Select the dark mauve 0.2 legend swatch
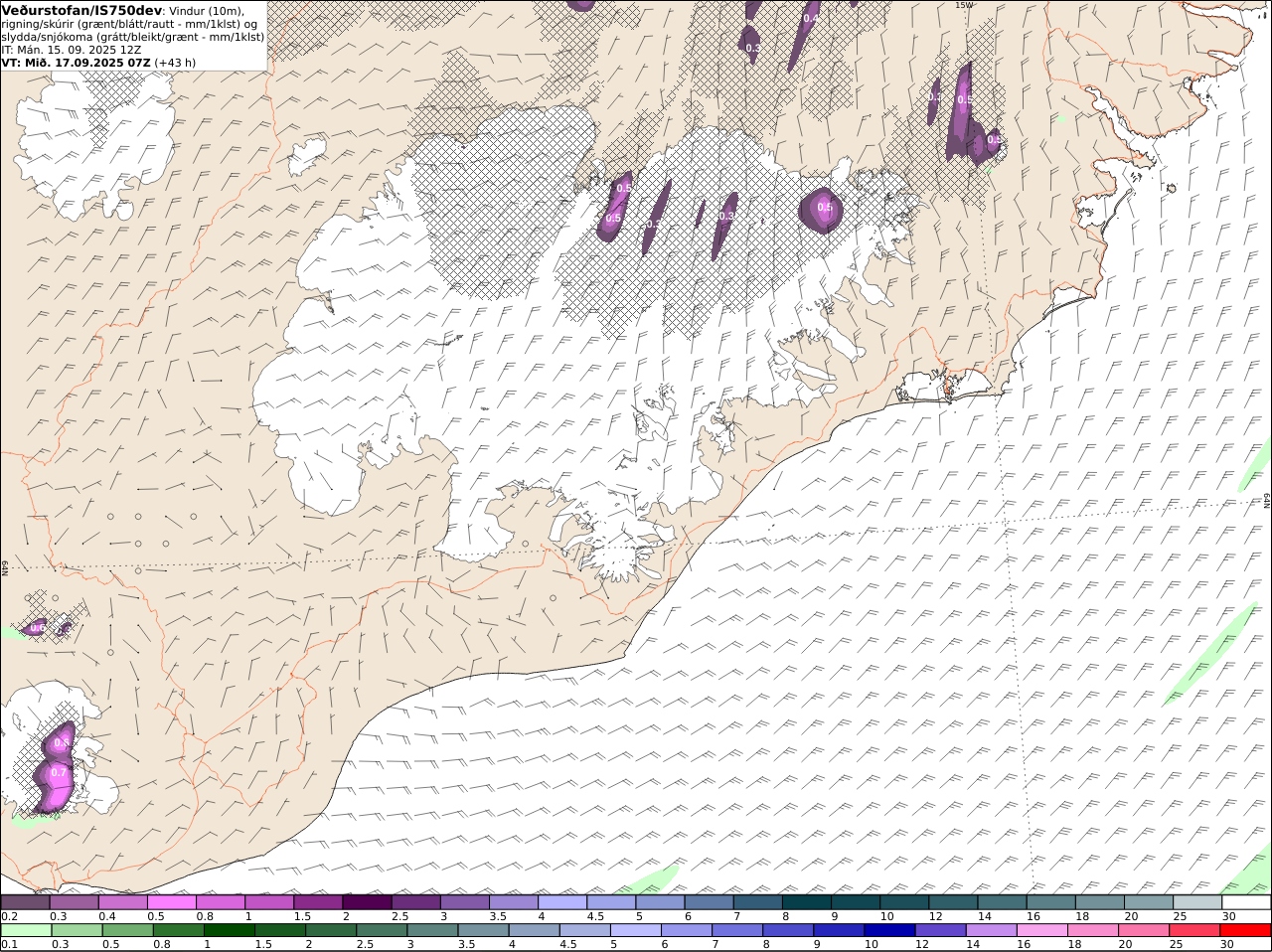The image size is (1272, 952). click(25, 902)
